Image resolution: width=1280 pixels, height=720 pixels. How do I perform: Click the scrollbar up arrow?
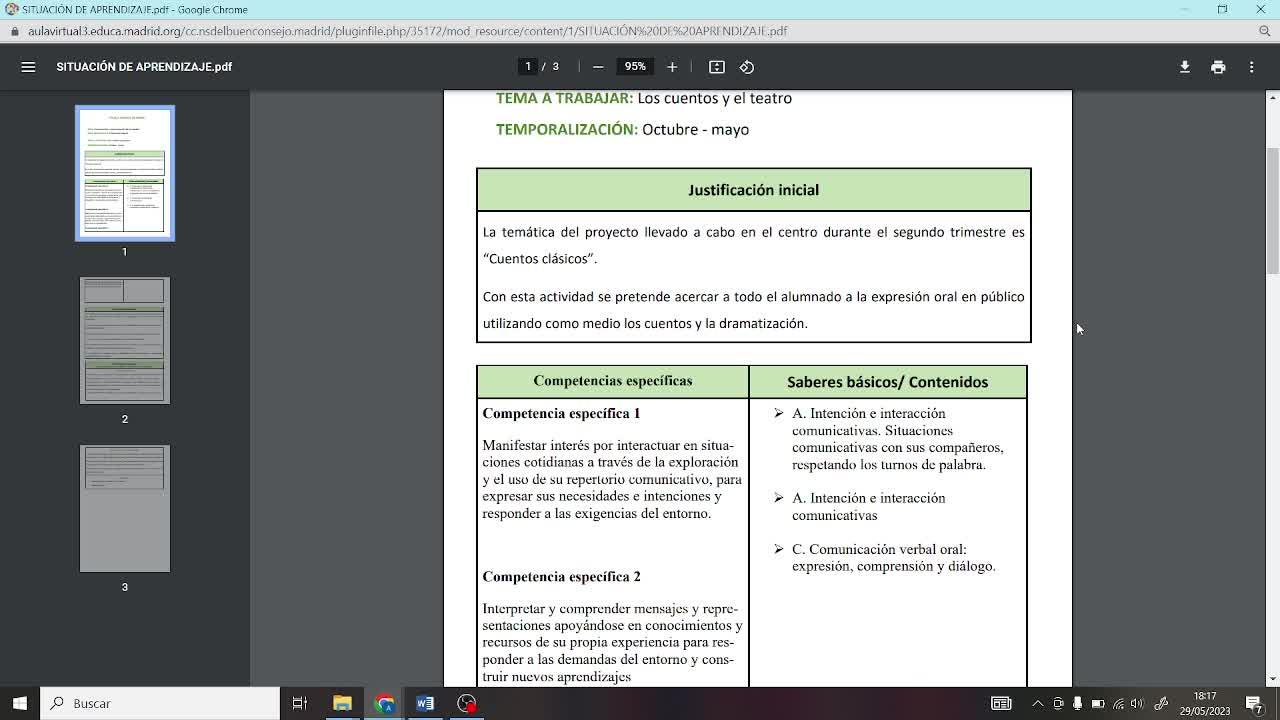click(1272, 97)
